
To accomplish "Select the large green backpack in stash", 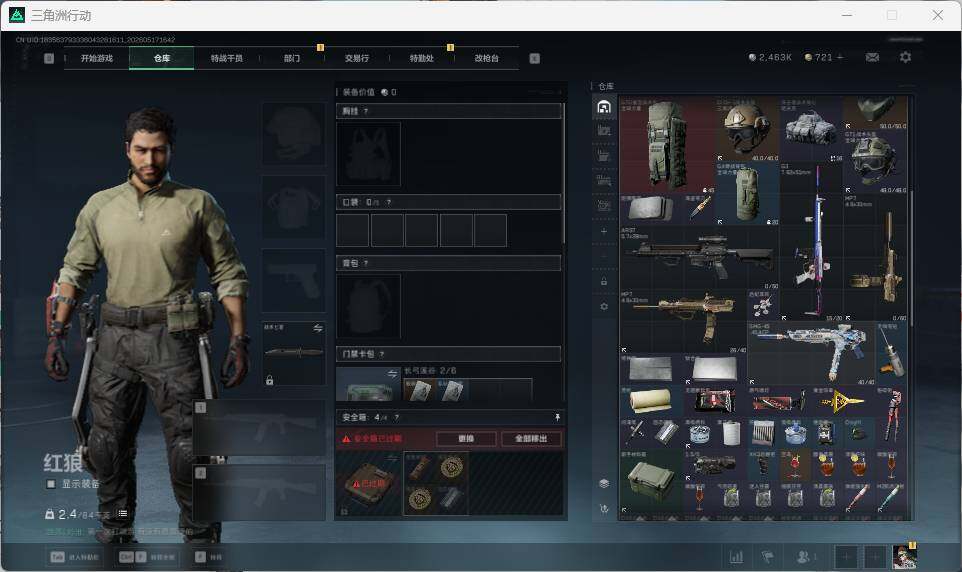I will point(668,145).
